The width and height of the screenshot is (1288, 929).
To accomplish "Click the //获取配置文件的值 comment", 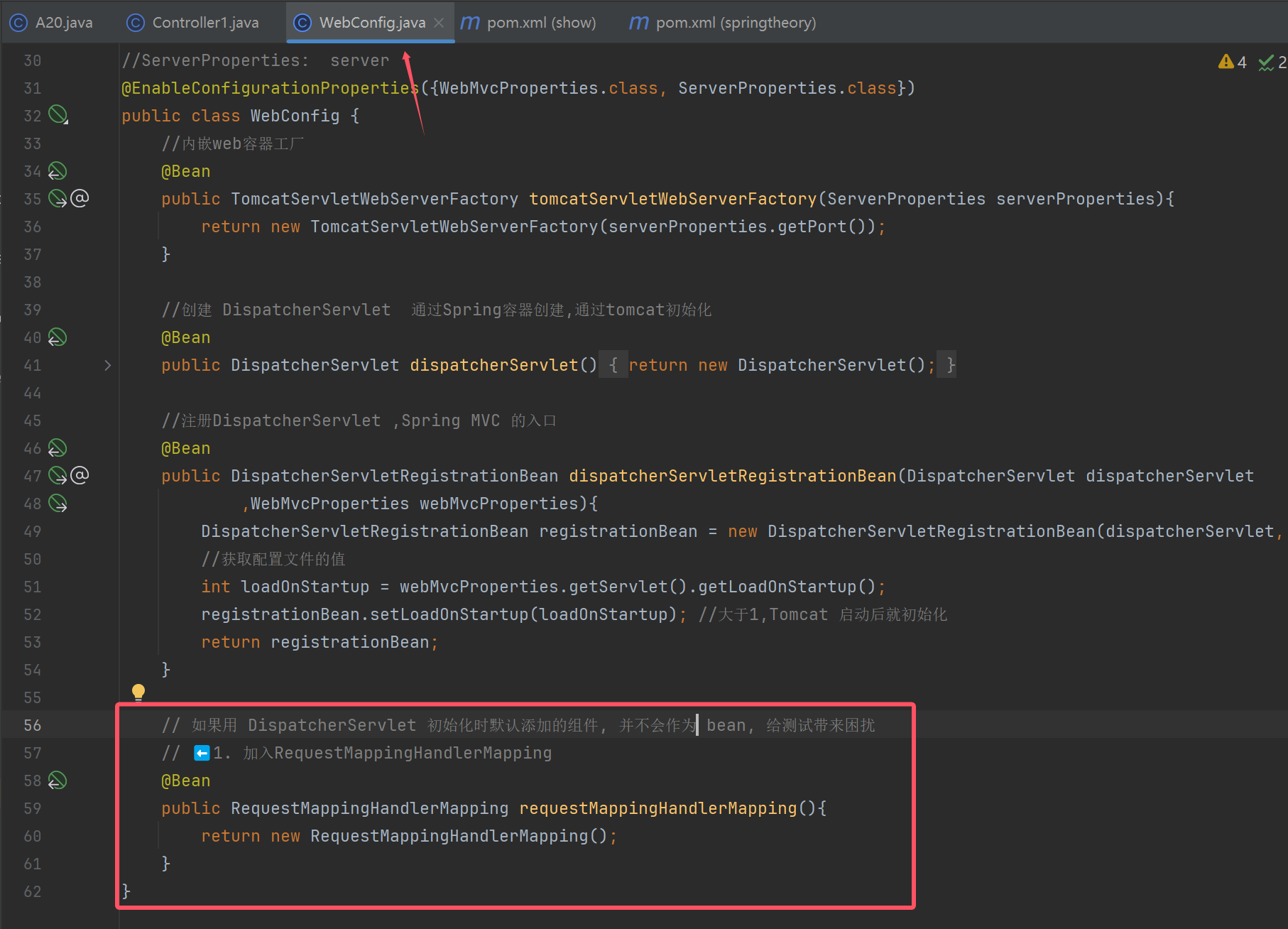I will click(273, 559).
